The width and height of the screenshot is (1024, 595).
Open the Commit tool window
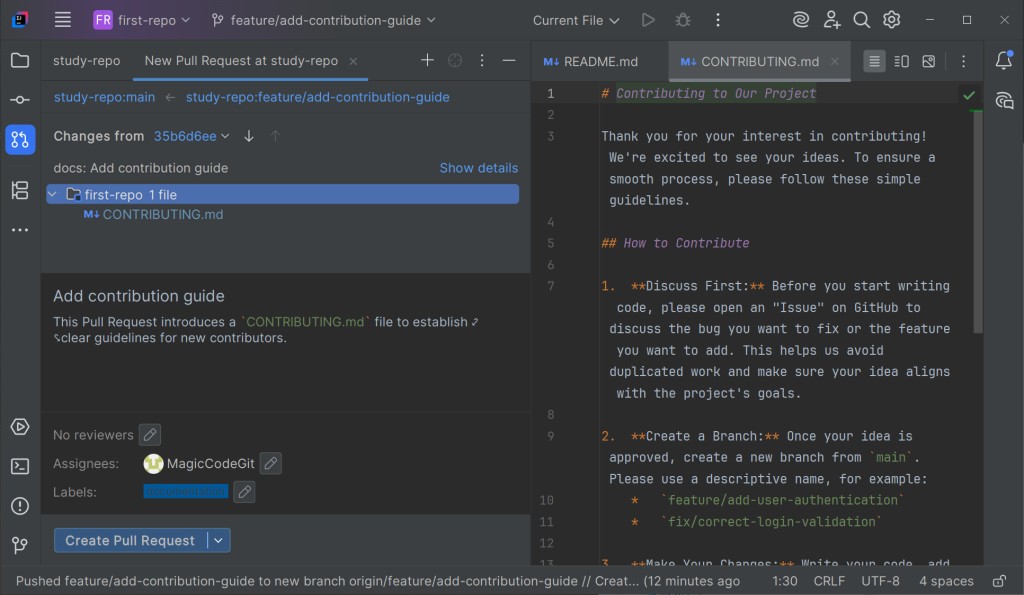click(x=20, y=100)
